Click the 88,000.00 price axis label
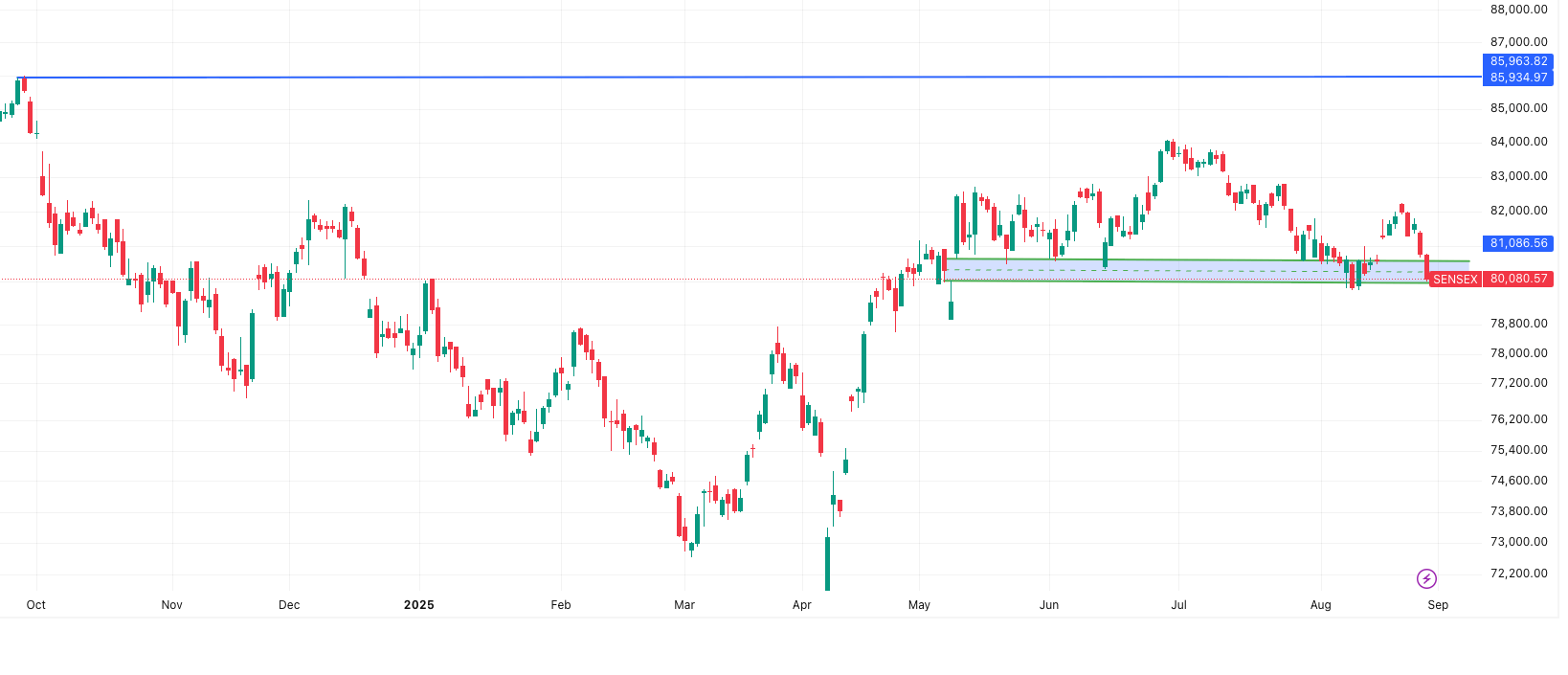Image resolution: width=1568 pixels, height=675 pixels. tap(1518, 10)
